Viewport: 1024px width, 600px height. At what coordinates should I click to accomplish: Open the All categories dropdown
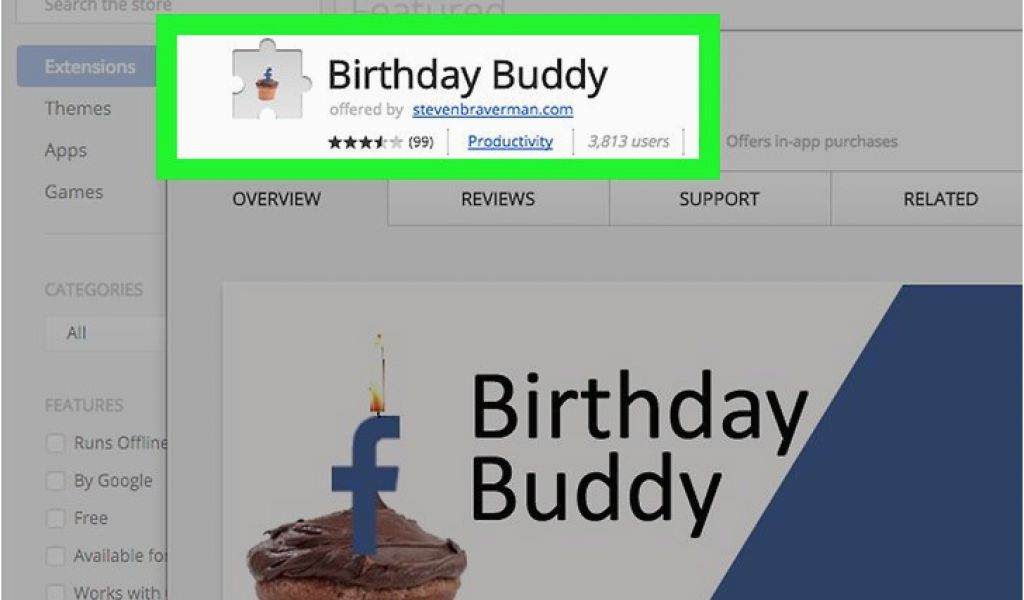(x=106, y=334)
